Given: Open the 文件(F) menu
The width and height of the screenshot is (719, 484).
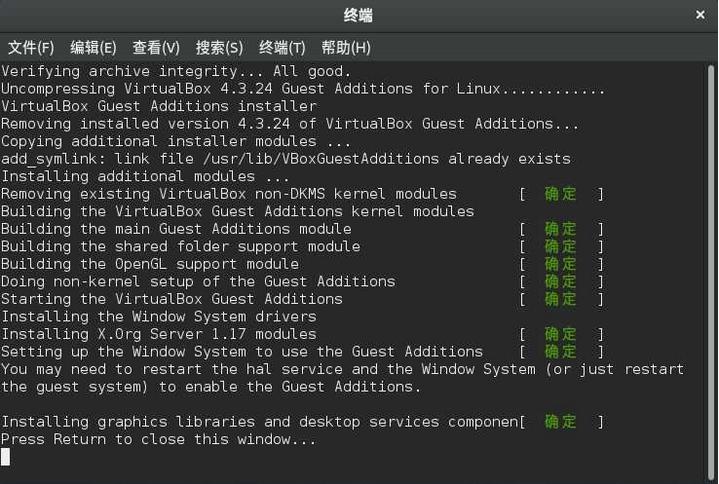Looking at the screenshot, I should click(31, 47).
